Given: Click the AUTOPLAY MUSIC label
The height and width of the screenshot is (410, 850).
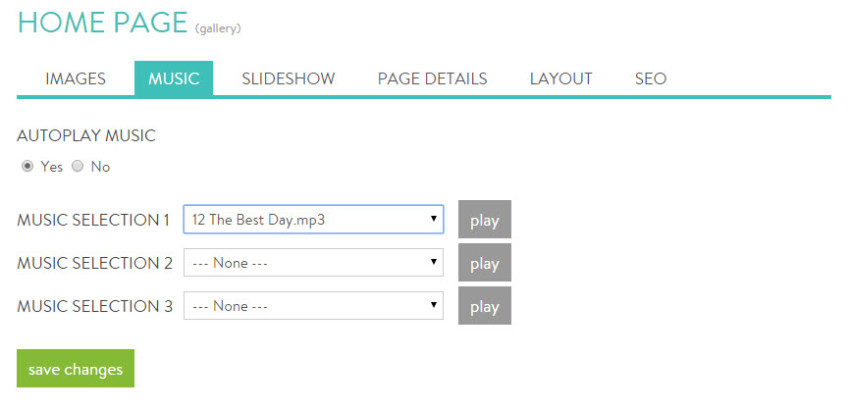Looking at the screenshot, I should [x=86, y=136].
